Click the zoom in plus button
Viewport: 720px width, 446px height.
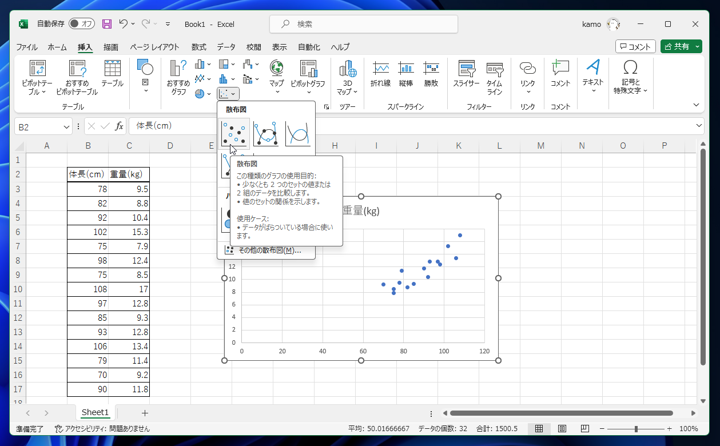pyautogui.click(x=669, y=429)
